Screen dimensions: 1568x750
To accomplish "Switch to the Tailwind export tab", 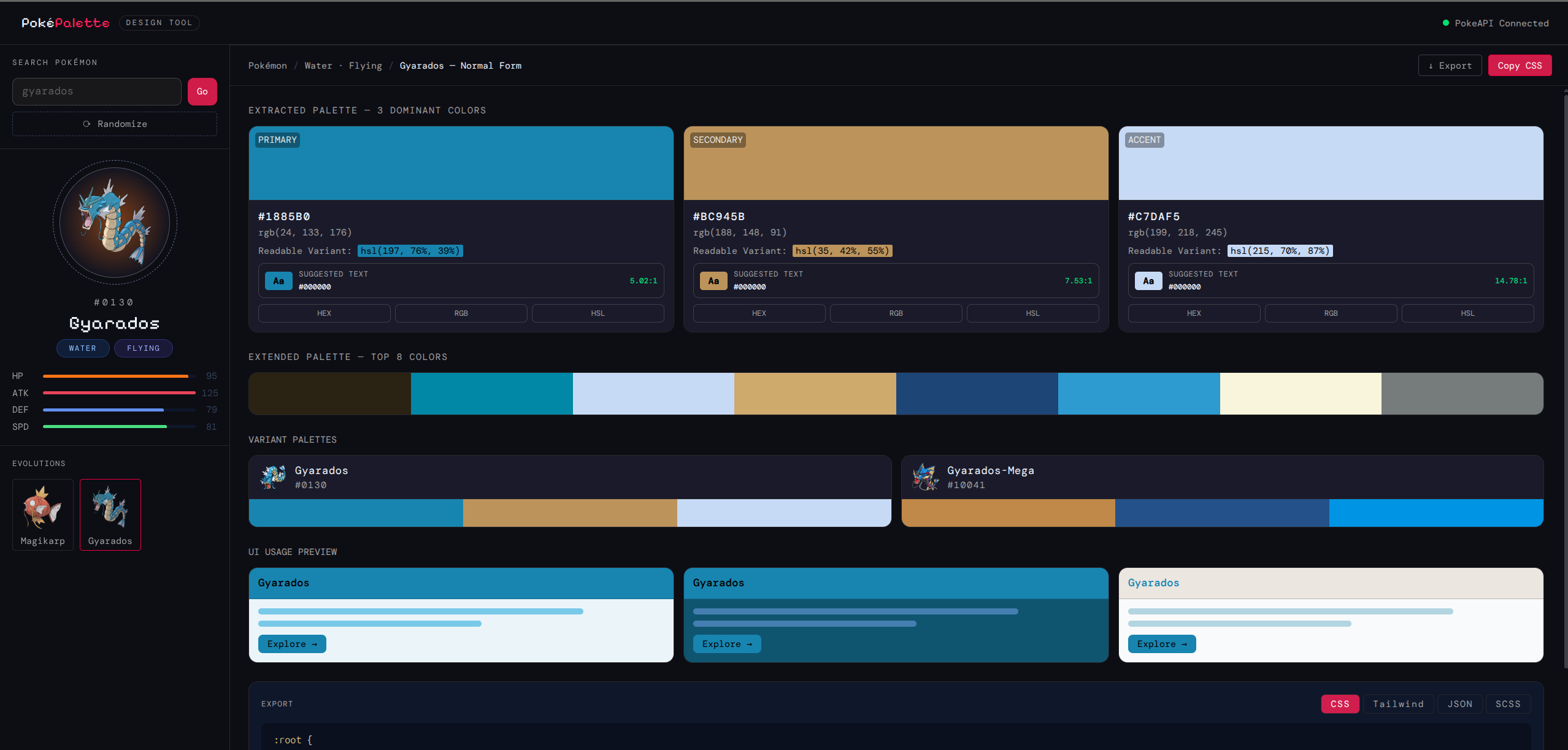I will [x=1398, y=703].
